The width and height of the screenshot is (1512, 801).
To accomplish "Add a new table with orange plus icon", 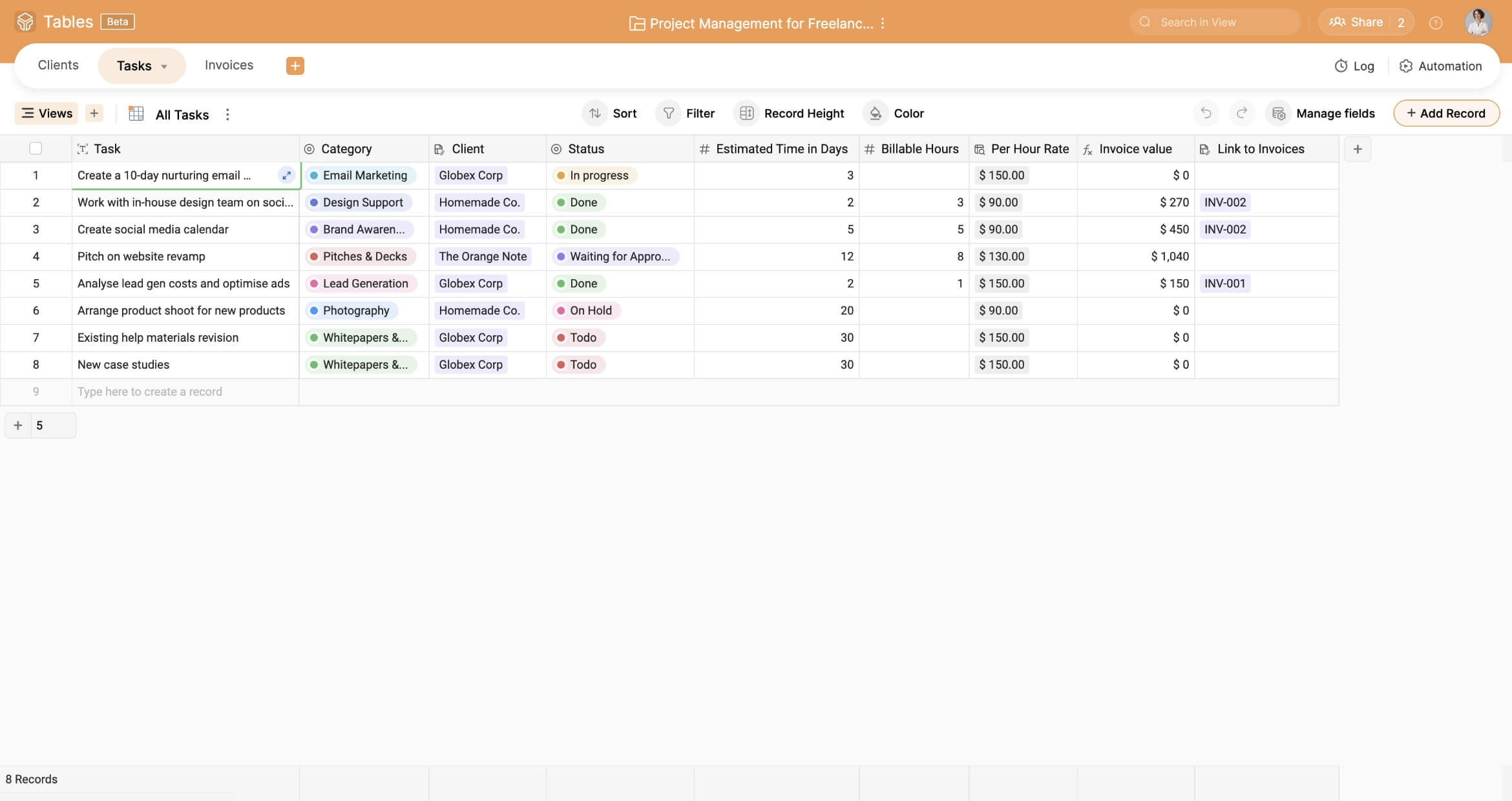I will pyautogui.click(x=295, y=65).
